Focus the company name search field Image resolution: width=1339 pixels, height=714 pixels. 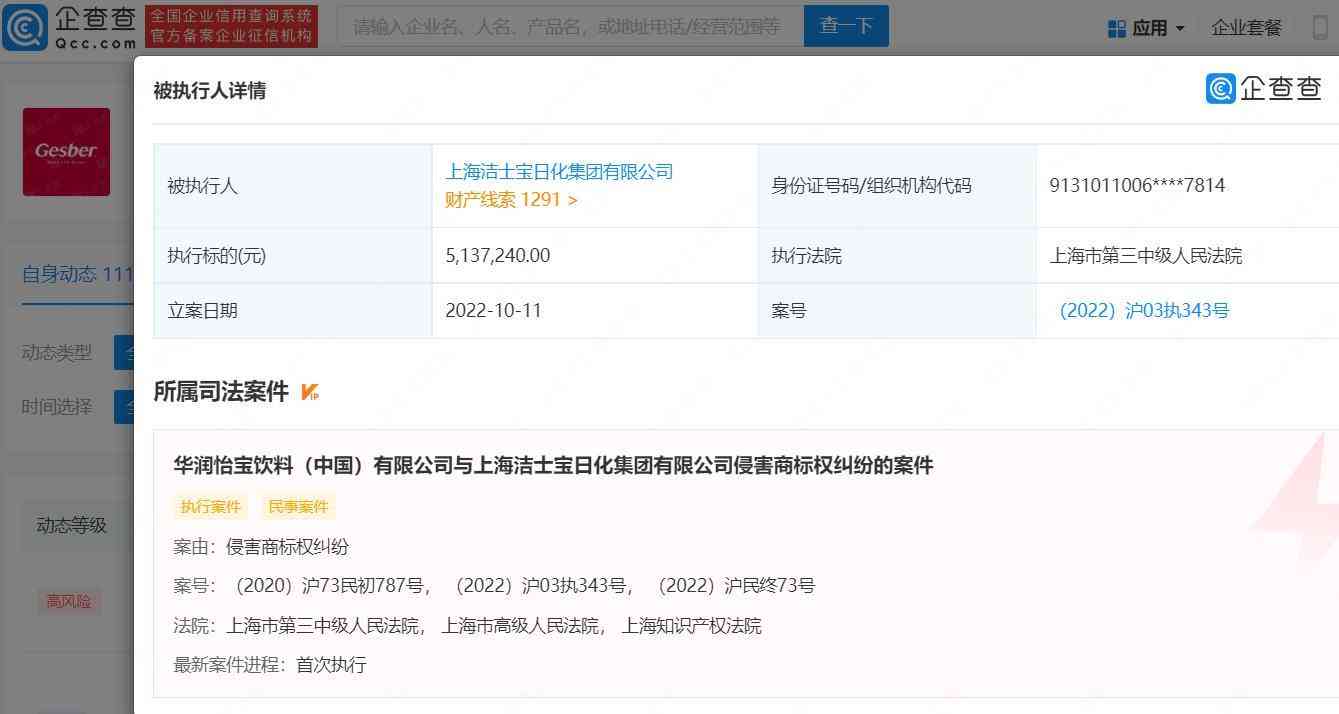(570, 27)
